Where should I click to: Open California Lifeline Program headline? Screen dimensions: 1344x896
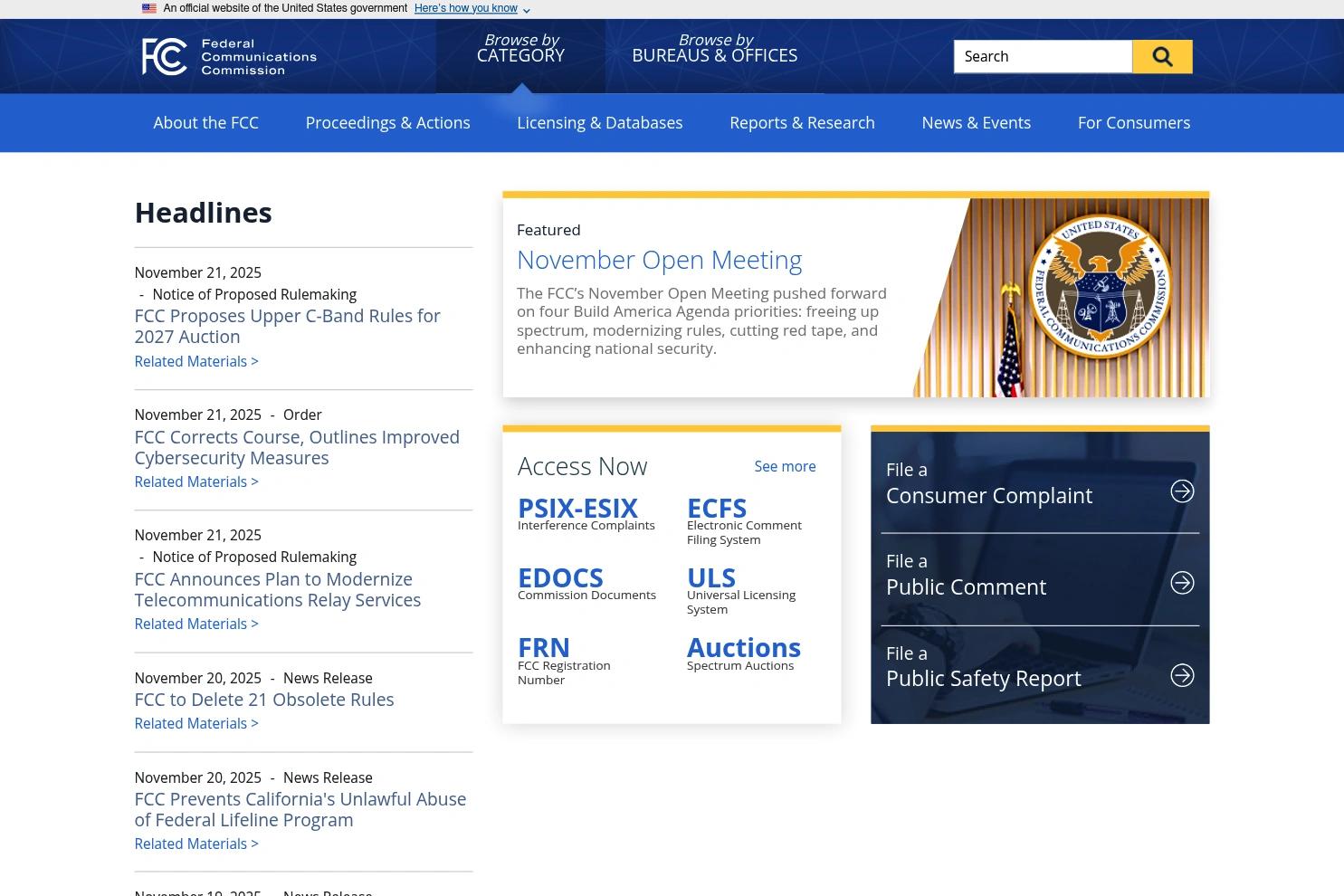(300, 809)
